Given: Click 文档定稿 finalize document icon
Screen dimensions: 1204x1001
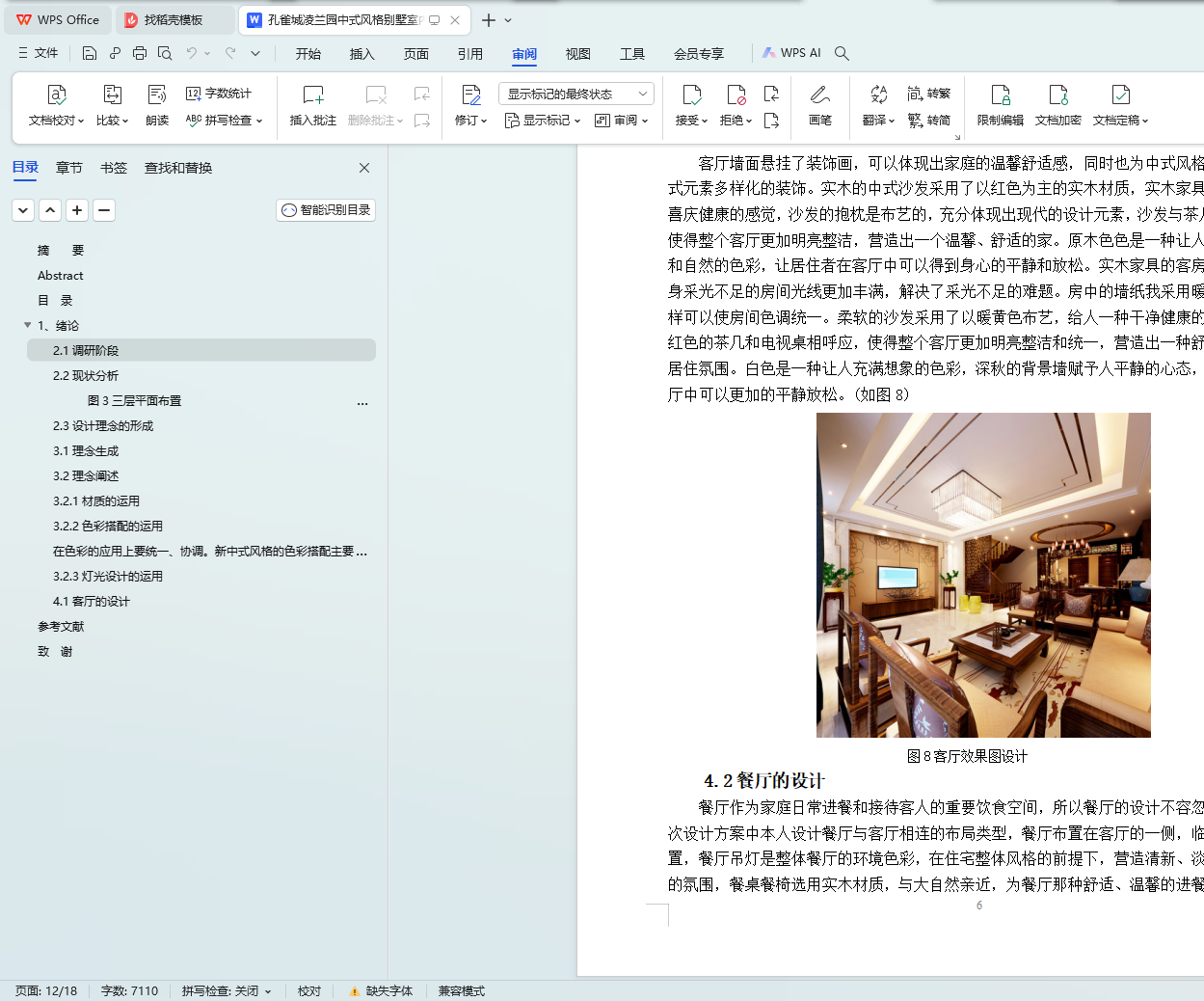Looking at the screenshot, I should pyautogui.click(x=1120, y=95).
